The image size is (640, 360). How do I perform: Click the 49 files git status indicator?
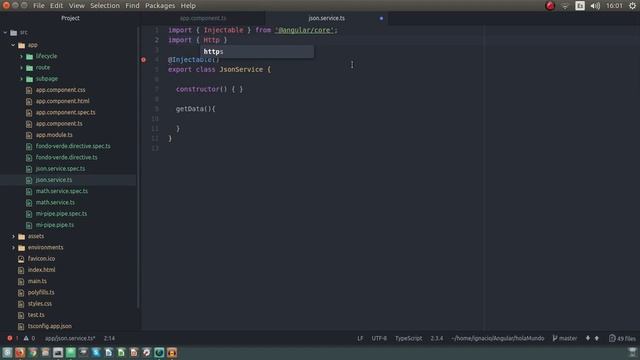pyautogui.click(x=622, y=338)
